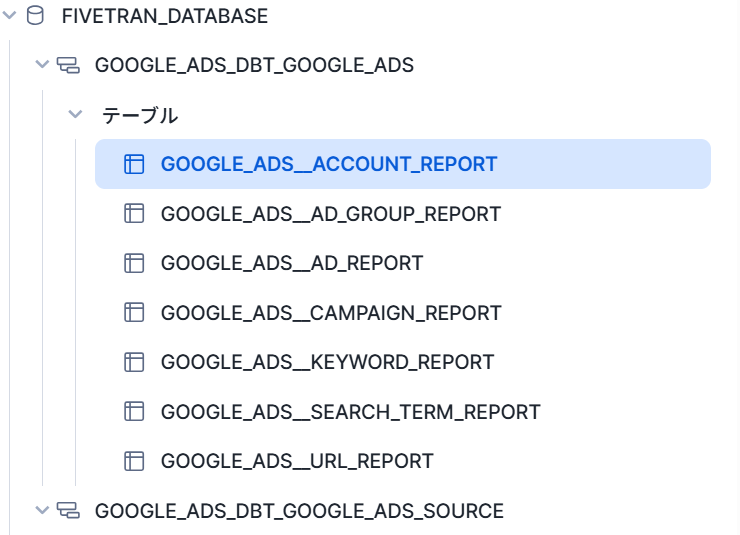Open the GOOGLE_ADS__AD_GROUP_REPORT table
740x535 pixels.
[330, 214]
